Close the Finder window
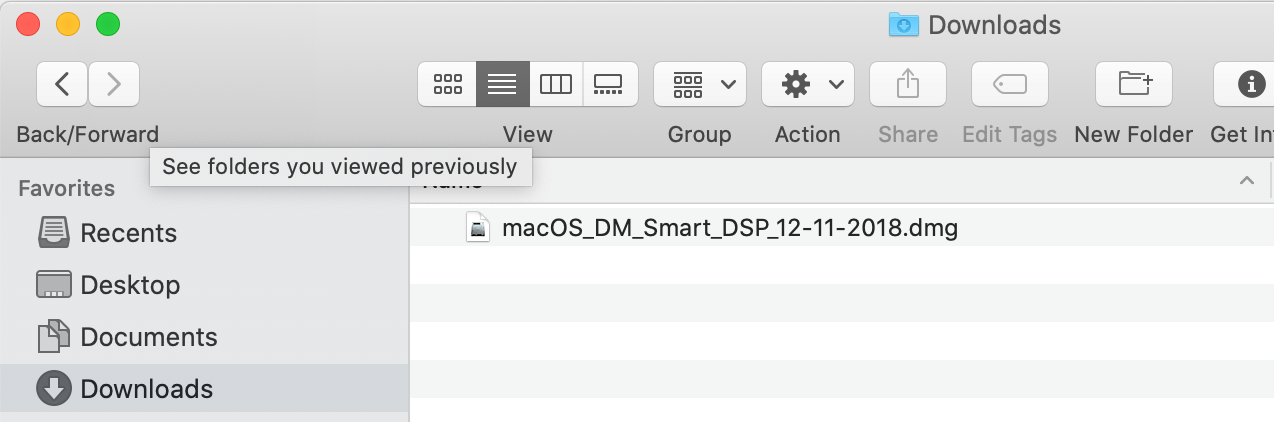 pyautogui.click(x=28, y=24)
